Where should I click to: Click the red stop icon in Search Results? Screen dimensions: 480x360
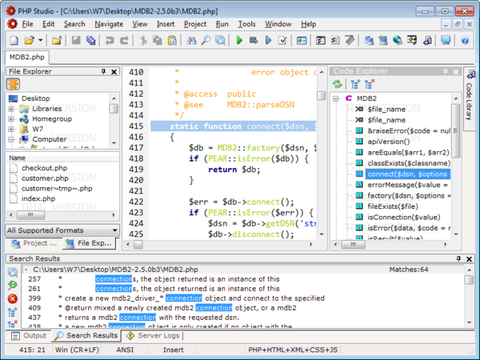(13, 299)
